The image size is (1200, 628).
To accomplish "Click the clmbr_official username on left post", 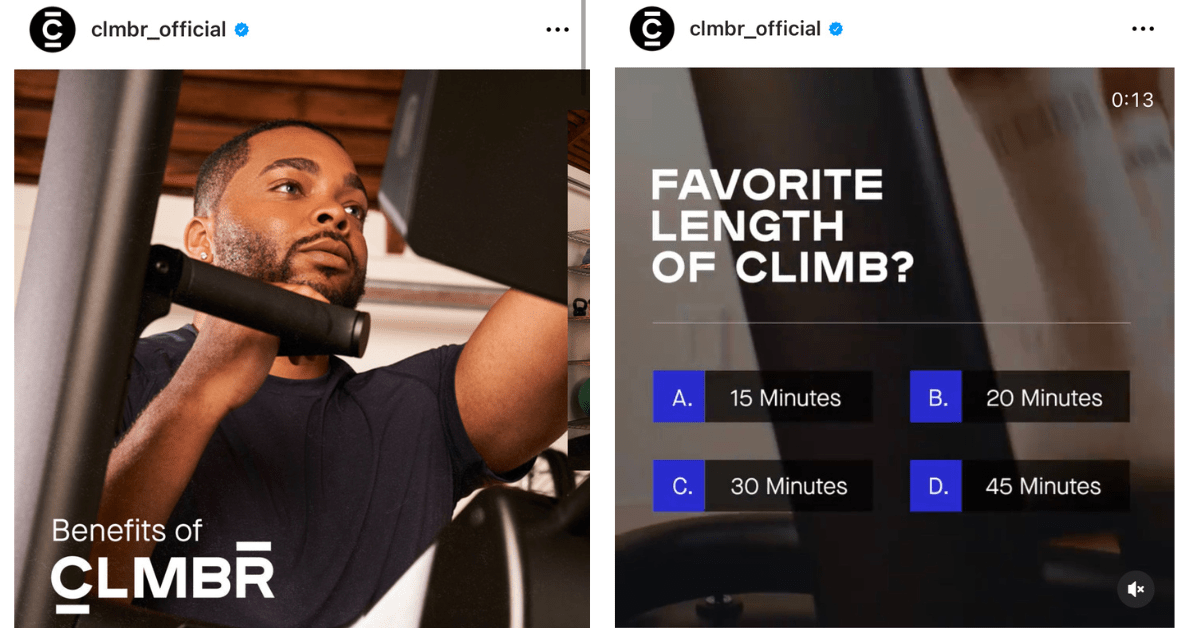I will click(x=158, y=30).
